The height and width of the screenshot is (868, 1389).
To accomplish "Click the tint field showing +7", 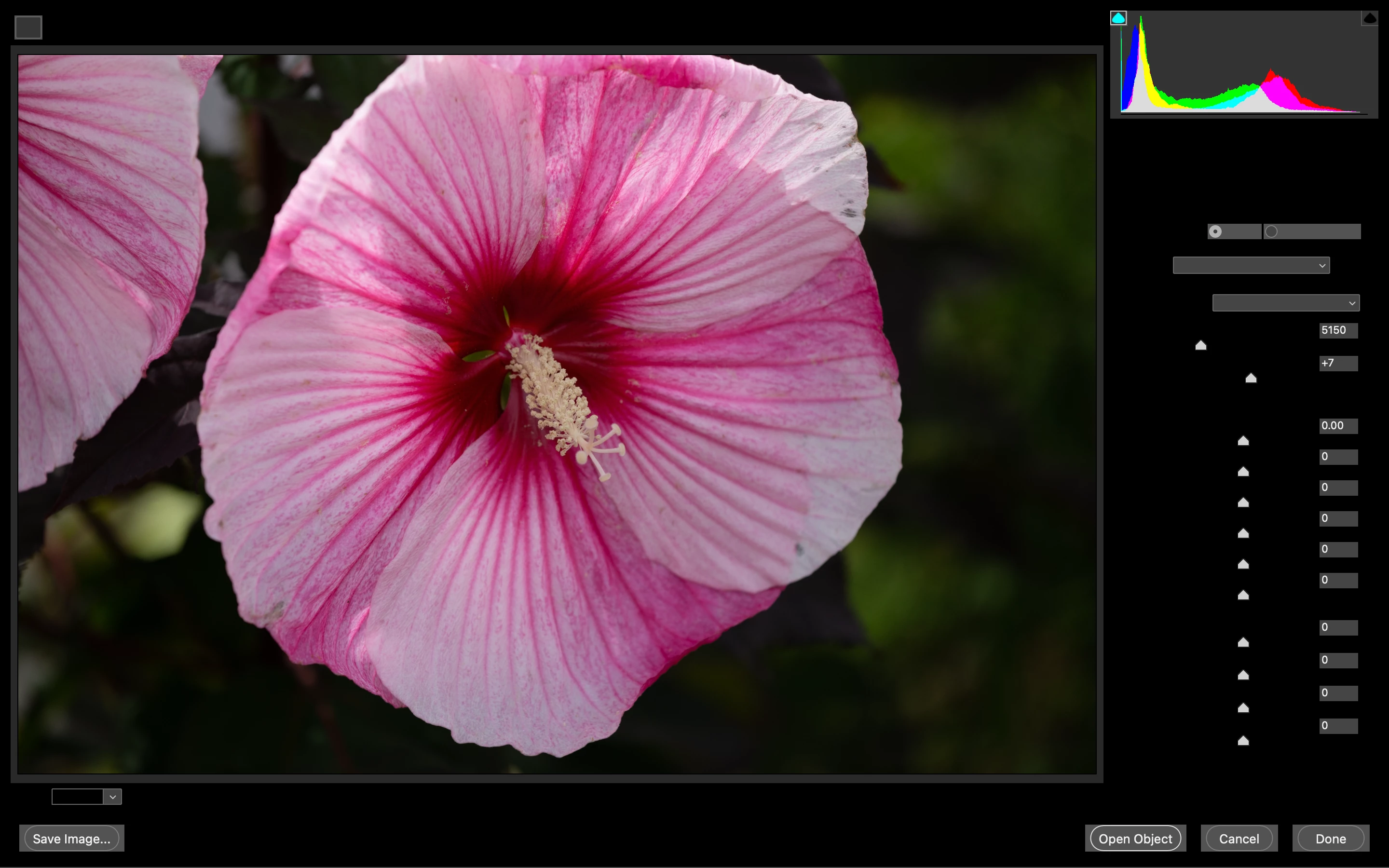I will tap(1338, 363).
